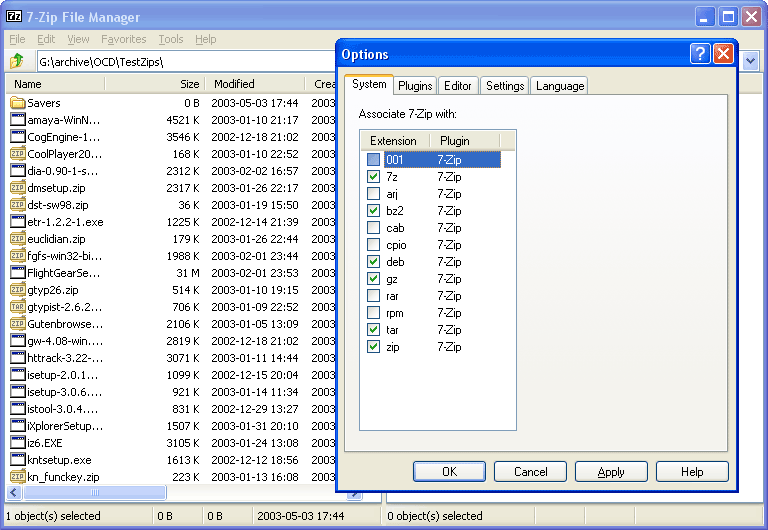Click the Cancel button
768x530 pixels.
(530, 471)
